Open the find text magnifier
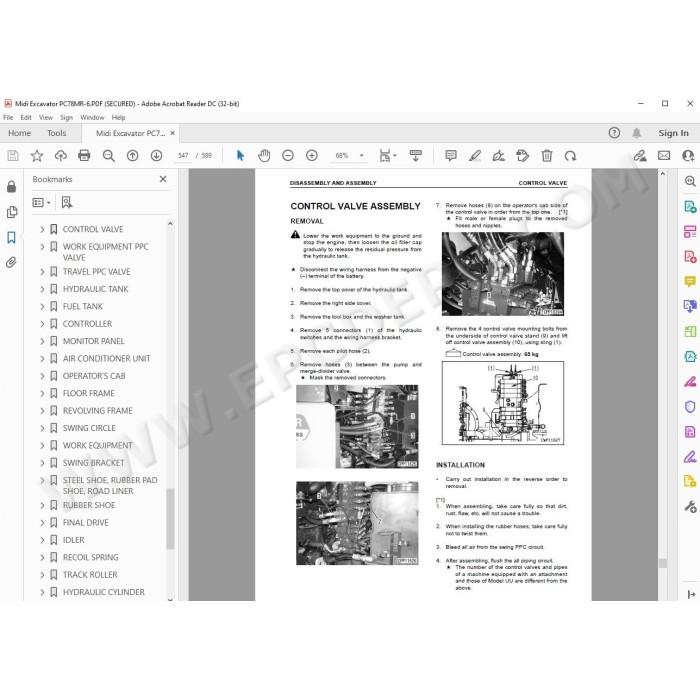This screenshot has width=700, height=700. click(x=108, y=155)
